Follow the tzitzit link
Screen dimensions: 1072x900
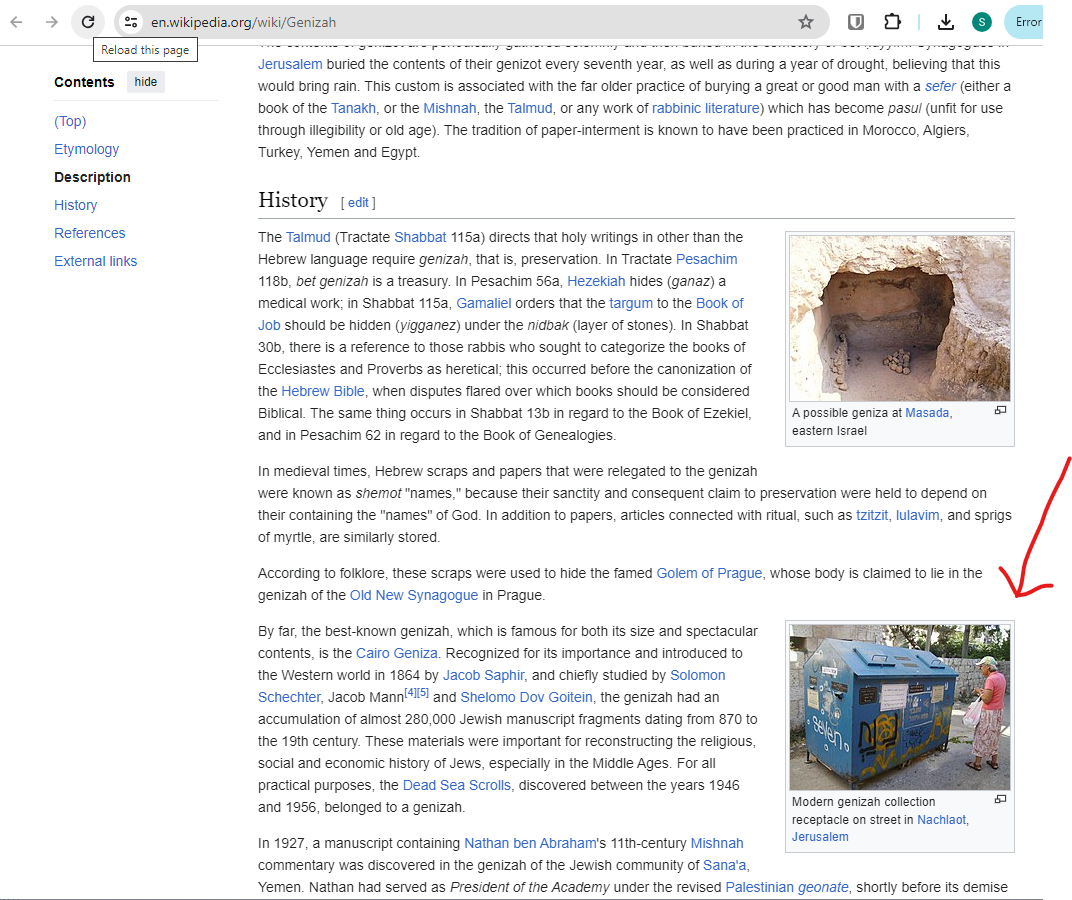tap(872, 516)
